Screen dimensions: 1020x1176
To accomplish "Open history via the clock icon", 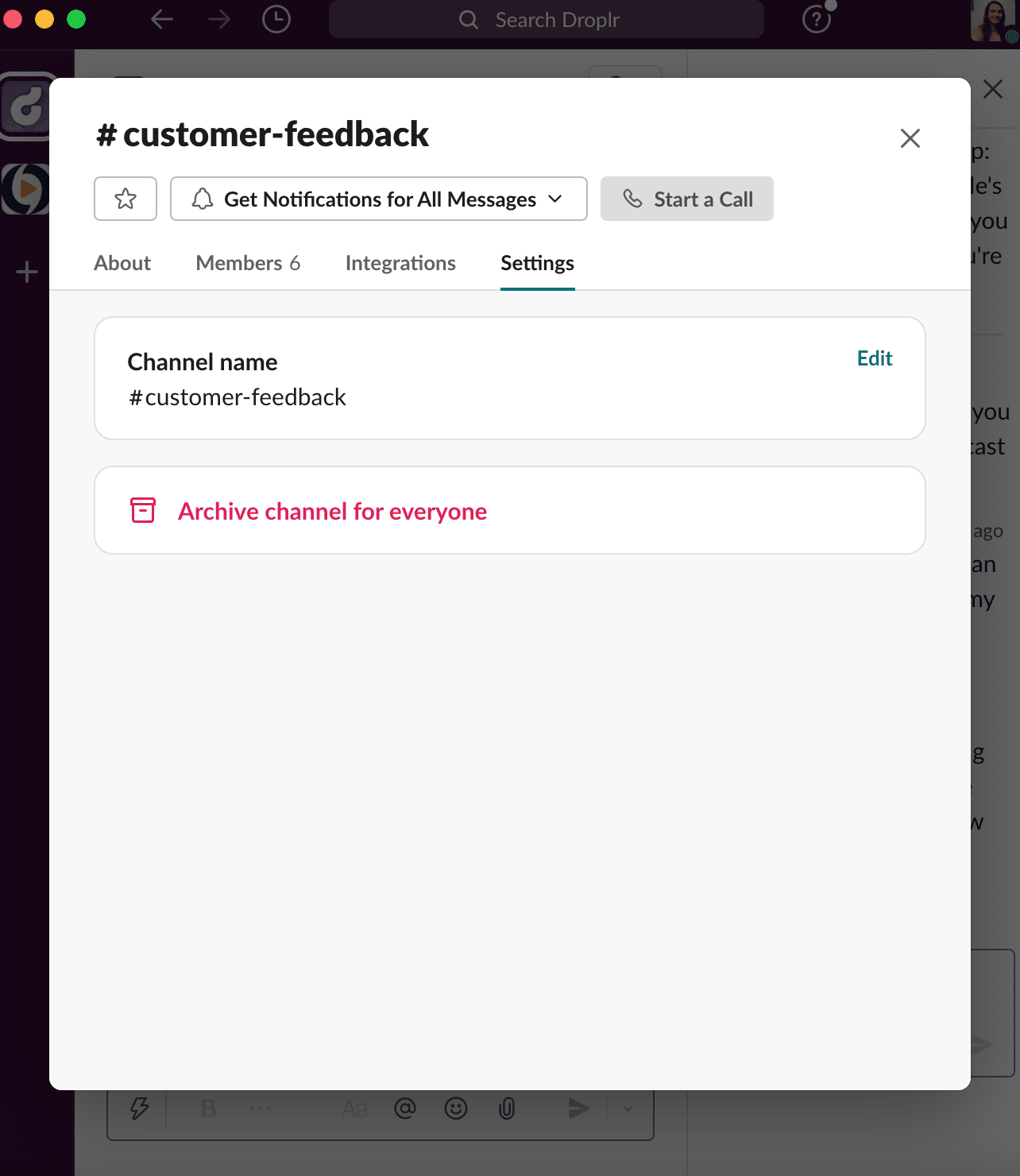I will tap(276, 19).
